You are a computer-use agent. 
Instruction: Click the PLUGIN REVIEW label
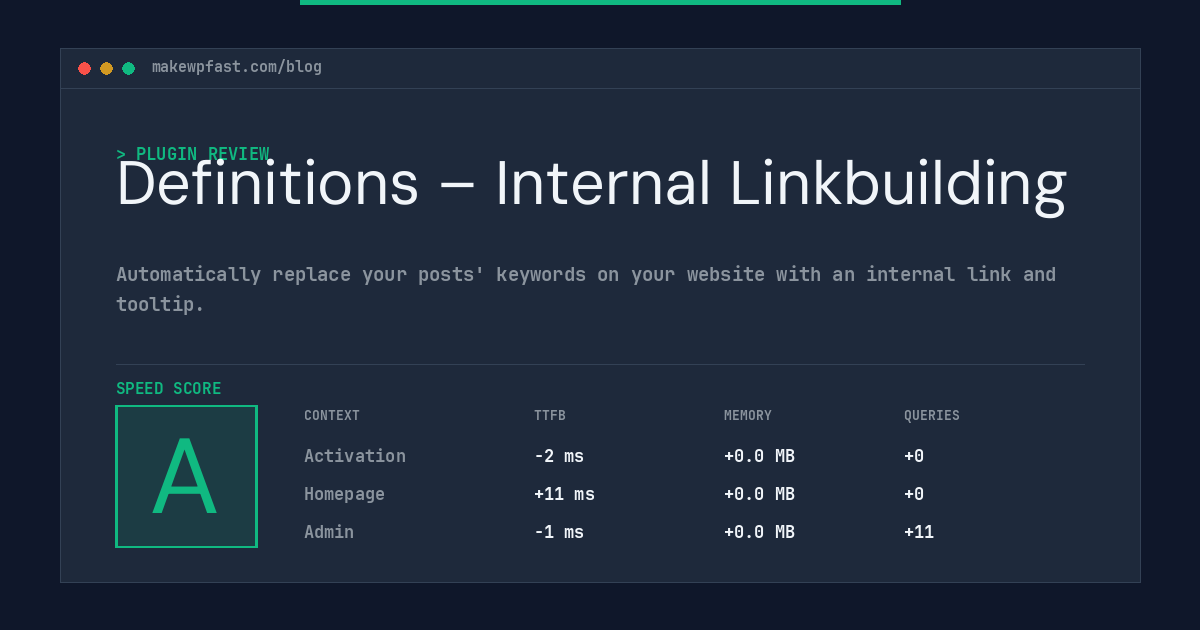[x=193, y=154]
